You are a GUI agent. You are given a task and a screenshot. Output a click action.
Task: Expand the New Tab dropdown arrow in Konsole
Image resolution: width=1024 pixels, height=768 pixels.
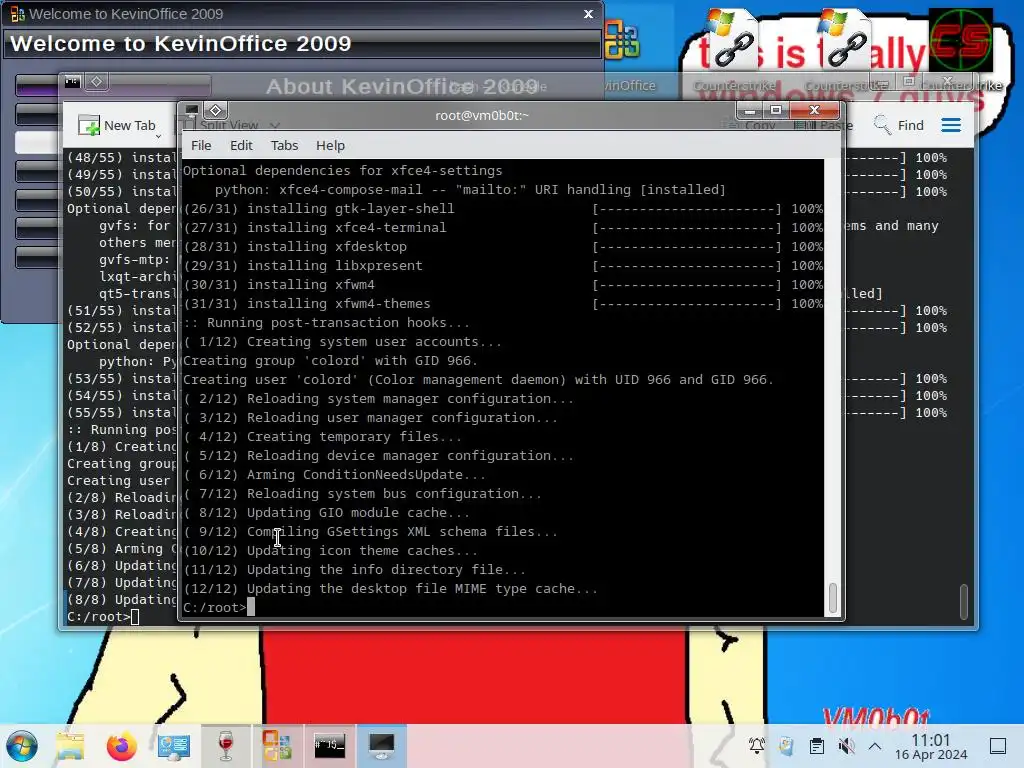(x=158, y=135)
